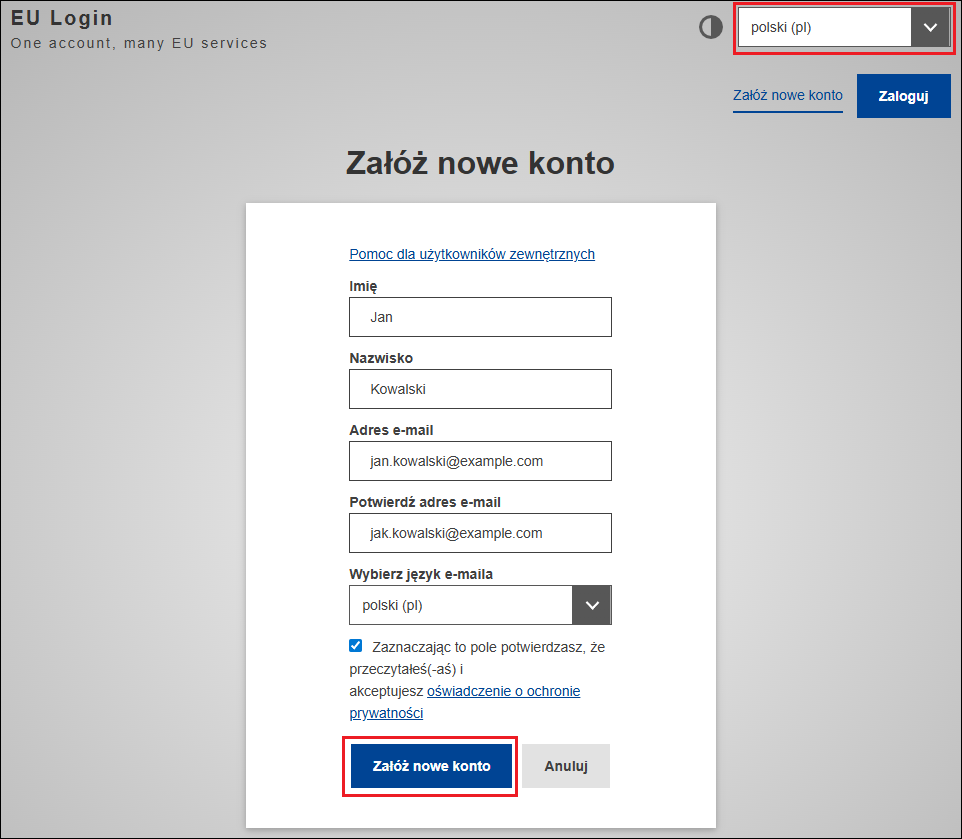Toggle the high-contrast display mode icon
The width and height of the screenshot is (962, 839).
(710, 27)
